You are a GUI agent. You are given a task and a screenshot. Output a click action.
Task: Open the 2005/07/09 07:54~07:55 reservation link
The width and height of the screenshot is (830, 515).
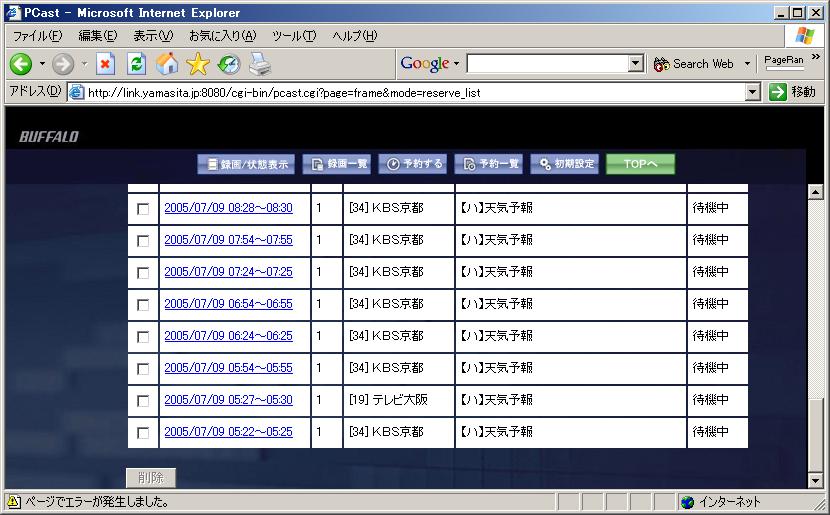coord(228,240)
